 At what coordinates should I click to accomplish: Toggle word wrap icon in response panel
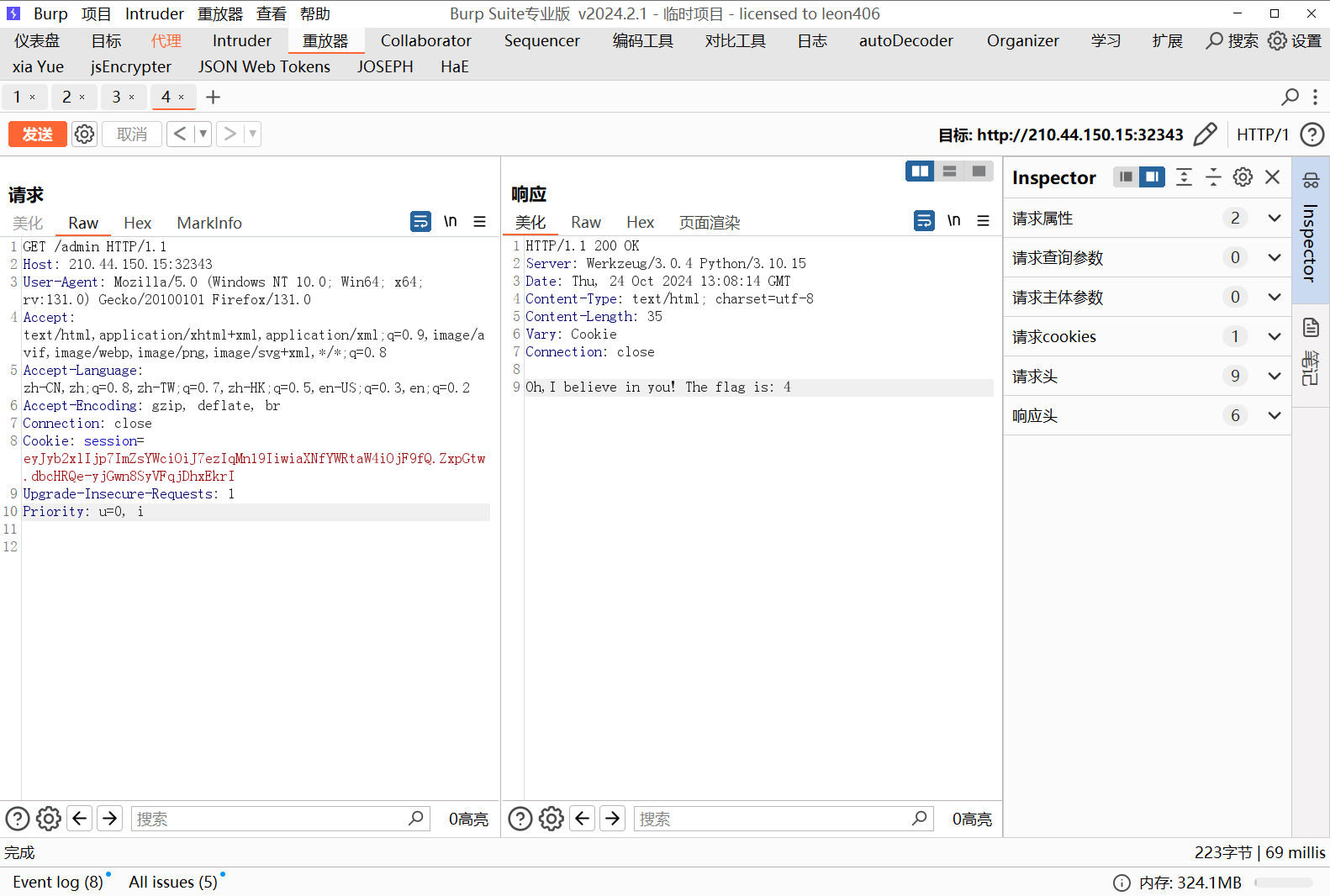[924, 220]
